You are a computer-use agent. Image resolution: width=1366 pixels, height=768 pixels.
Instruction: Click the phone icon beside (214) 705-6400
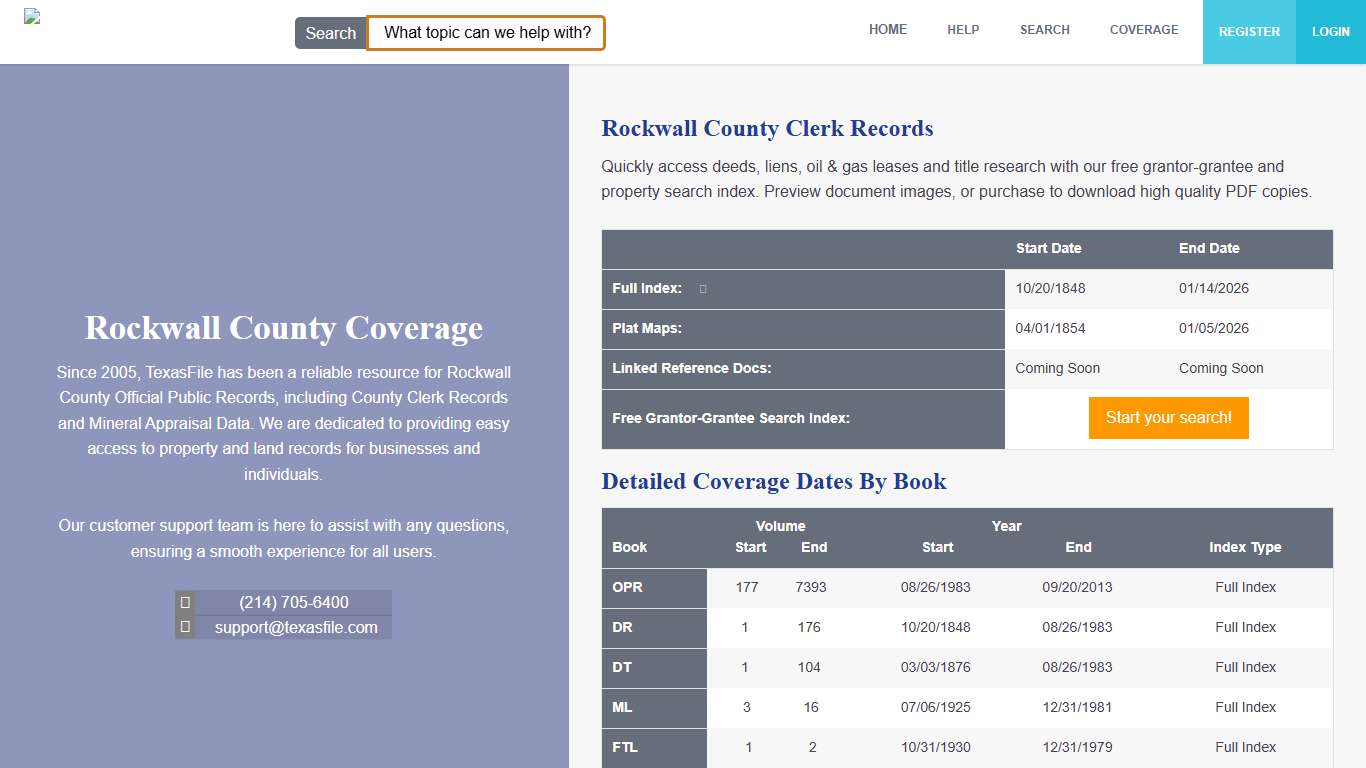point(185,601)
